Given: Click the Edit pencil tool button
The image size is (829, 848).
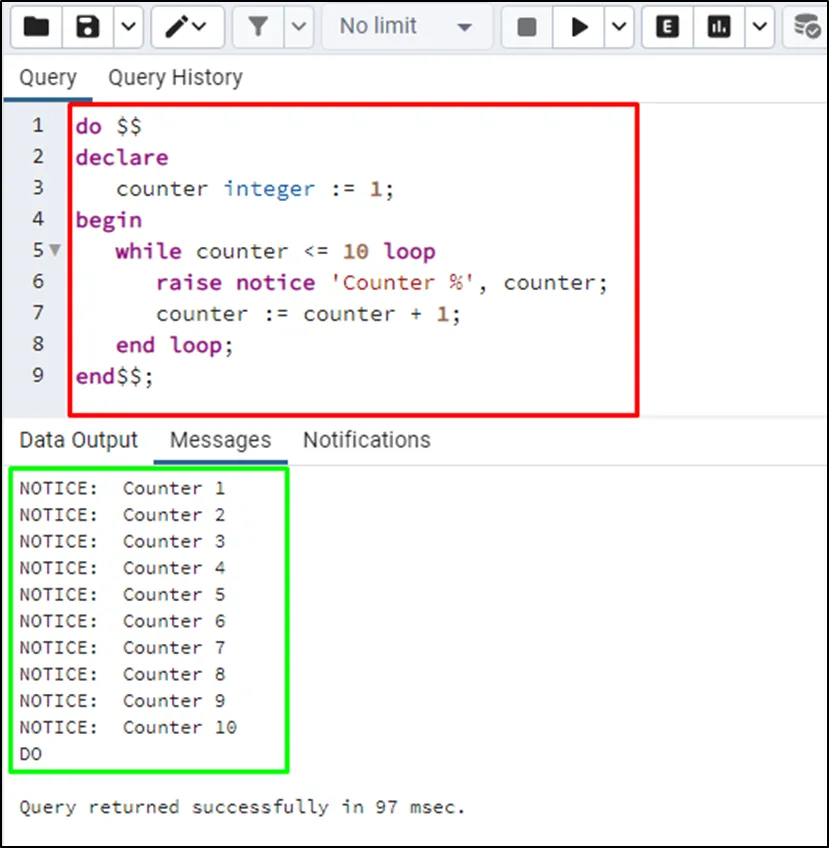Looking at the screenshot, I should click(187, 27).
